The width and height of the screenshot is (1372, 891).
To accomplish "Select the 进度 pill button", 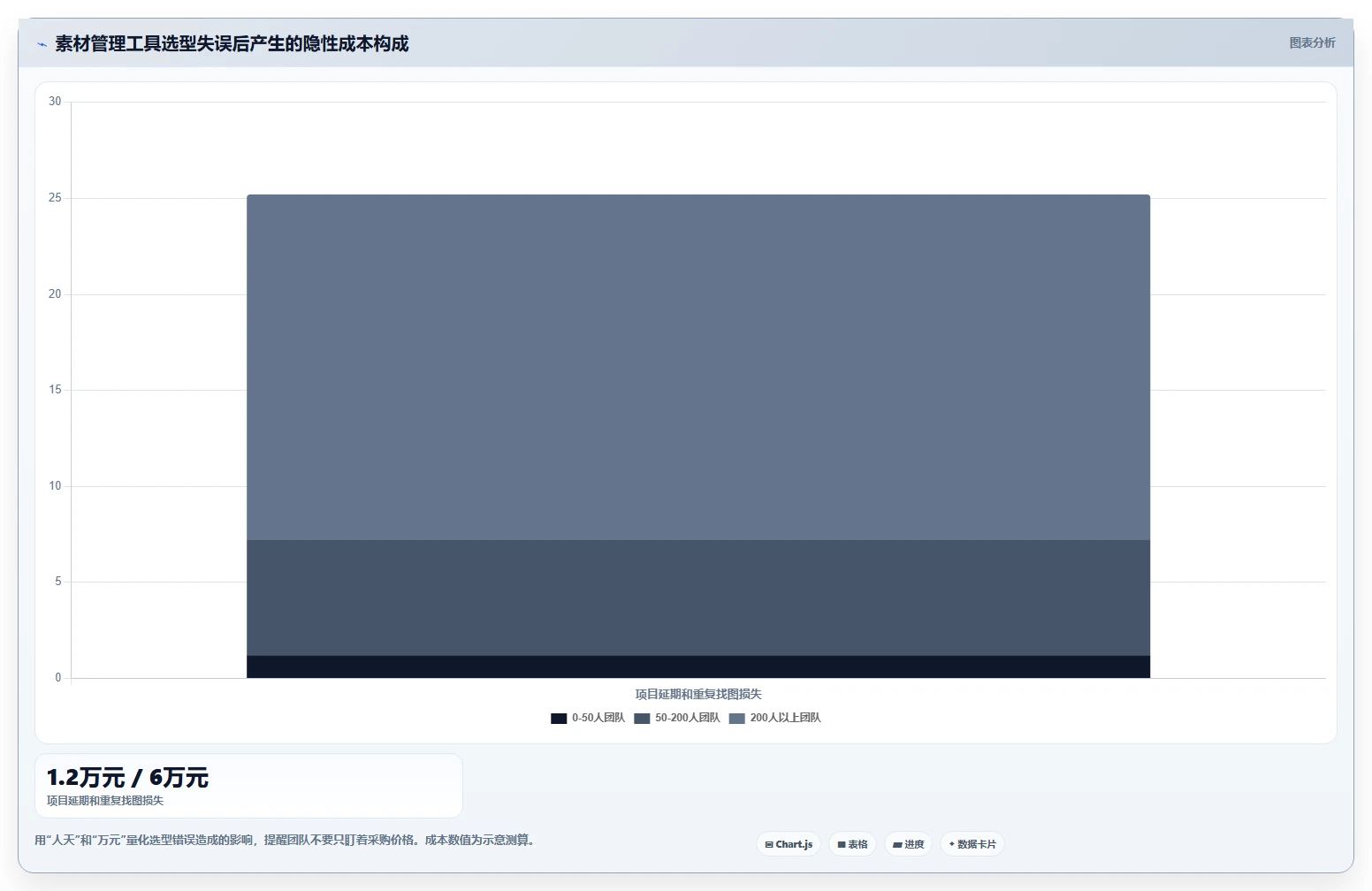I will [x=908, y=844].
